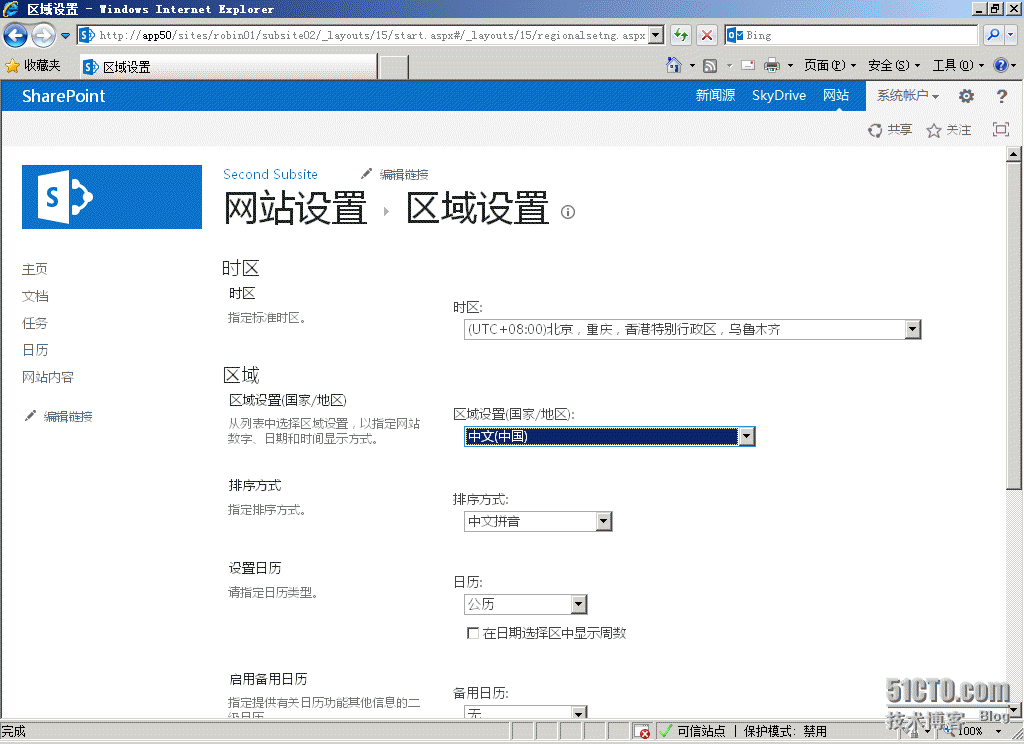Click the page scrollbar up arrow
Viewport: 1024px width, 744px height.
[x=1013, y=154]
